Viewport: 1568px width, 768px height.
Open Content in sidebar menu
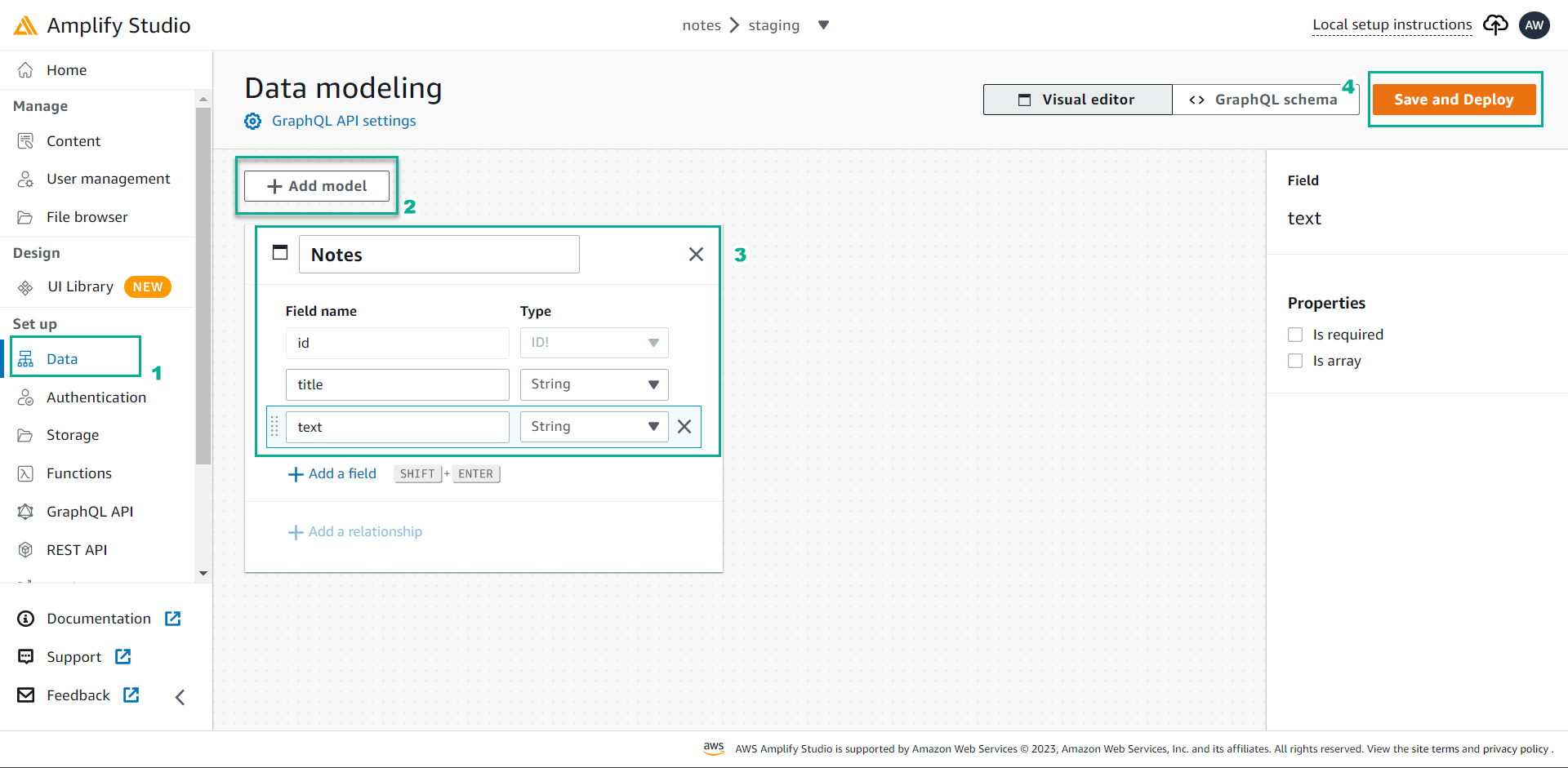tap(73, 141)
